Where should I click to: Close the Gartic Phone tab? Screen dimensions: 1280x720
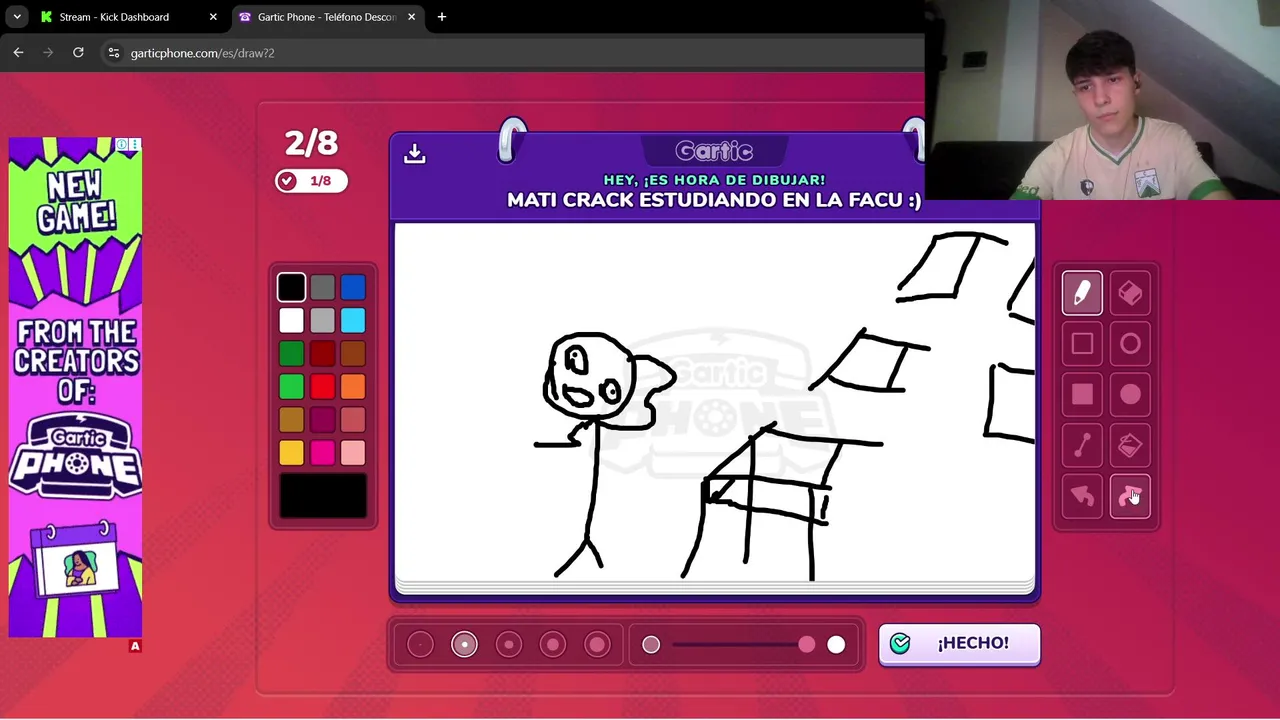coord(411,17)
